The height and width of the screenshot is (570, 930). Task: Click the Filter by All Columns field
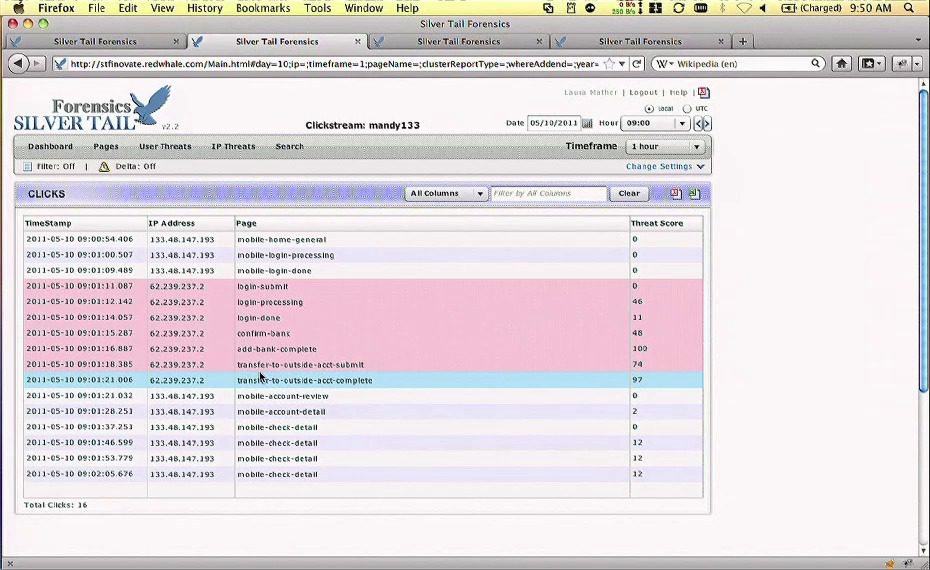pyautogui.click(x=549, y=193)
